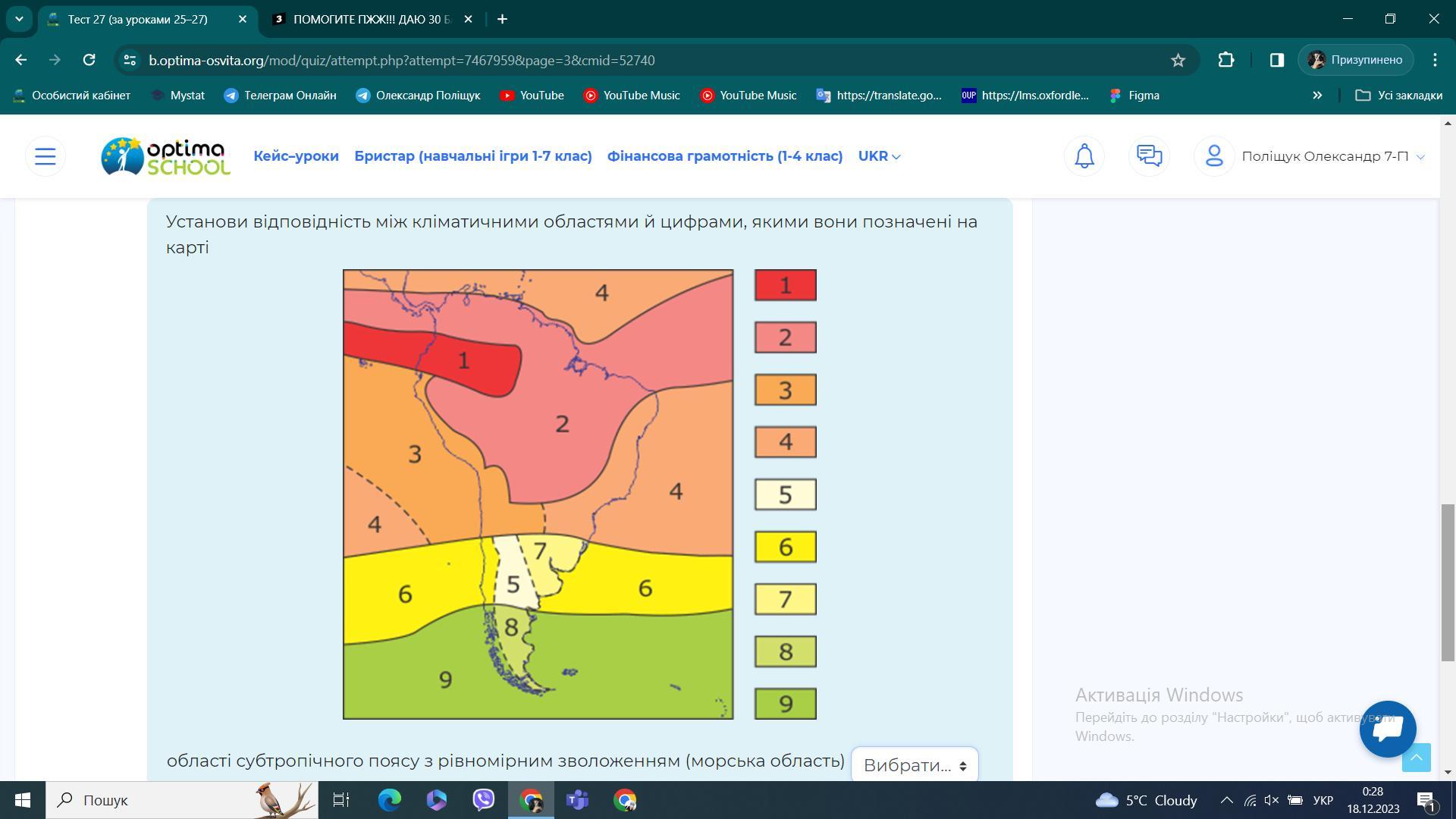Open the Фінансова грамотність link
The width and height of the screenshot is (1456, 819).
[x=724, y=156]
